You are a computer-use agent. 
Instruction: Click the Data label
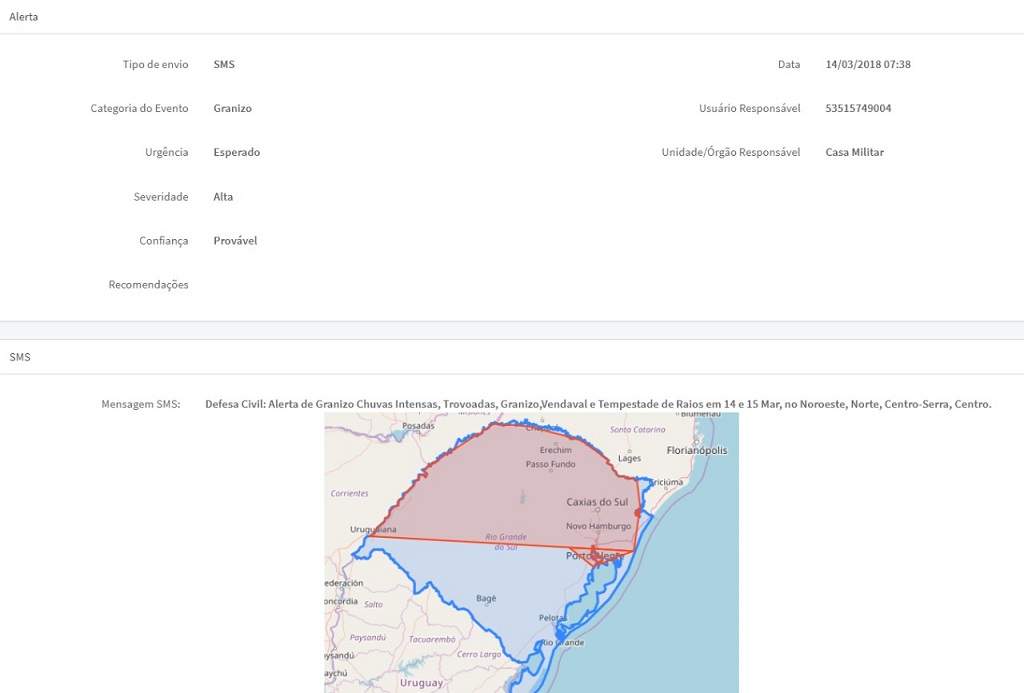tap(789, 65)
